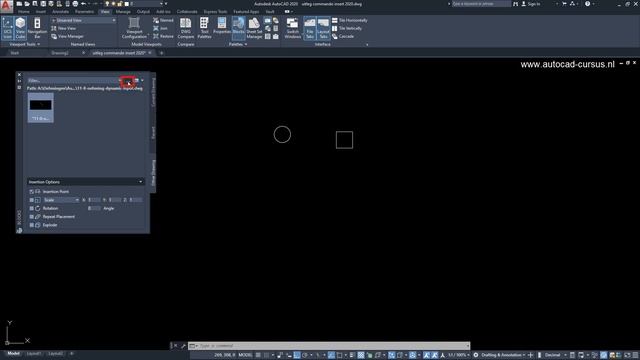Switch to the Drawing2 file tab
Viewport: 640px width, 360px height.
60,53
